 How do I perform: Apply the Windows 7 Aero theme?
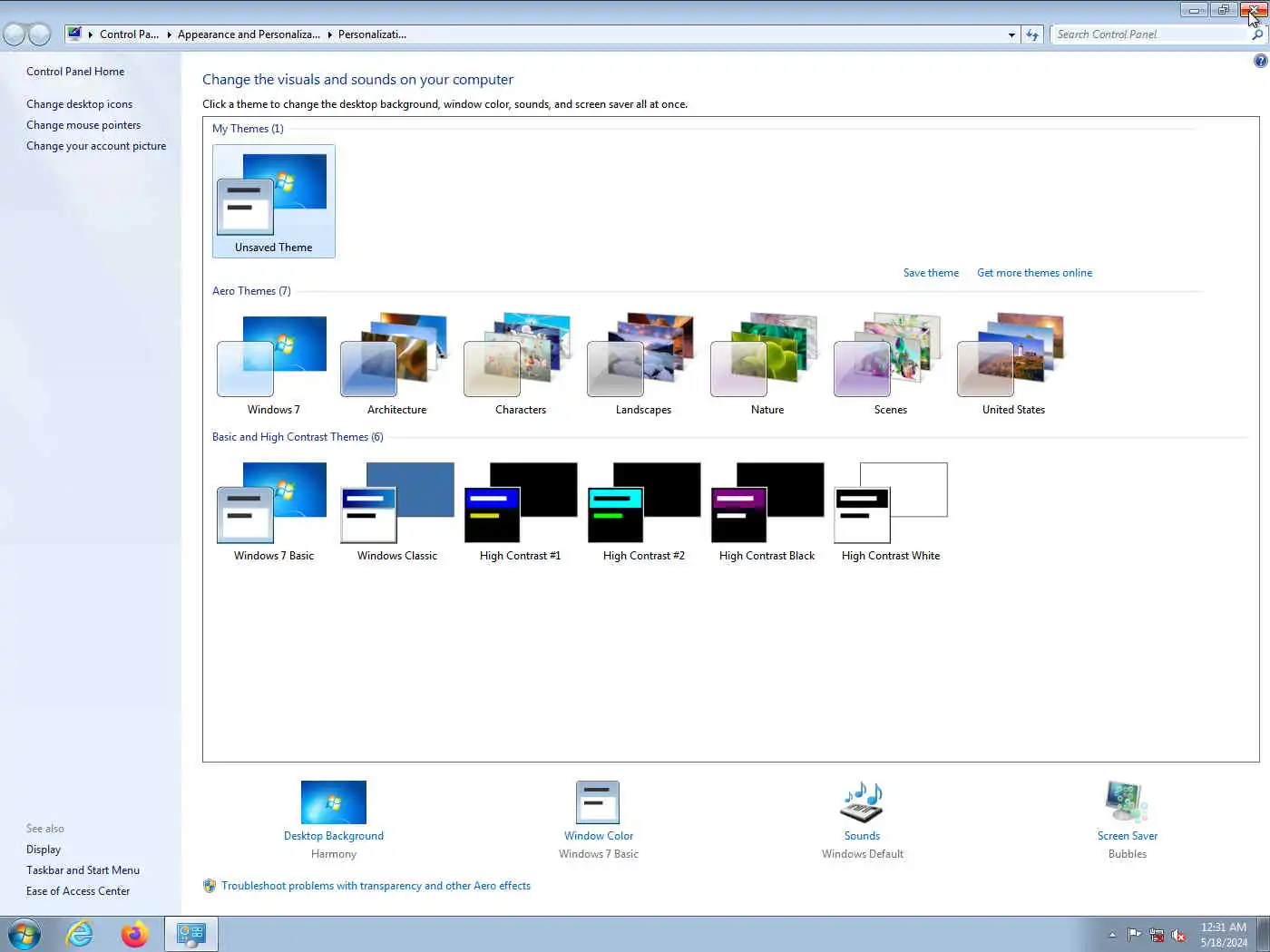point(273,364)
